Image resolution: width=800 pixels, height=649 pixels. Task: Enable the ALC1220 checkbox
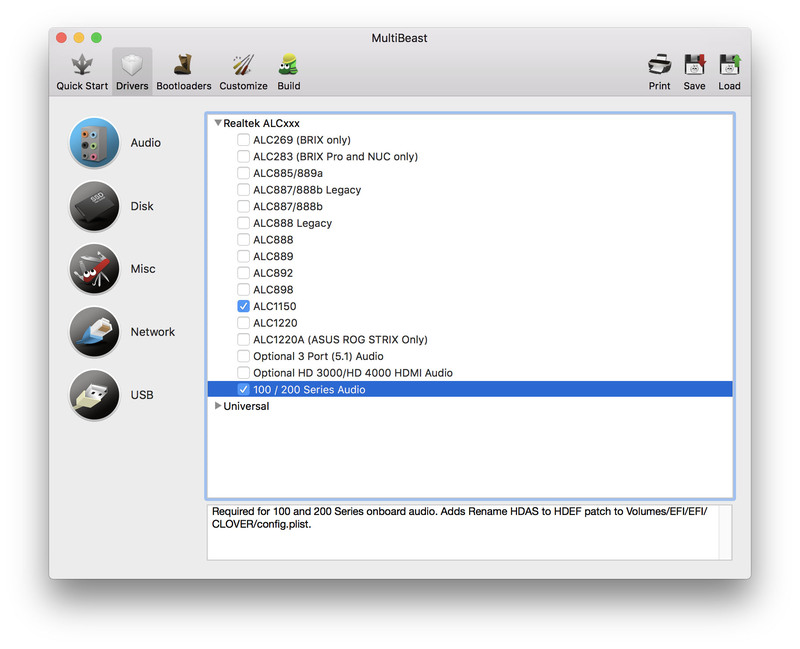243,323
